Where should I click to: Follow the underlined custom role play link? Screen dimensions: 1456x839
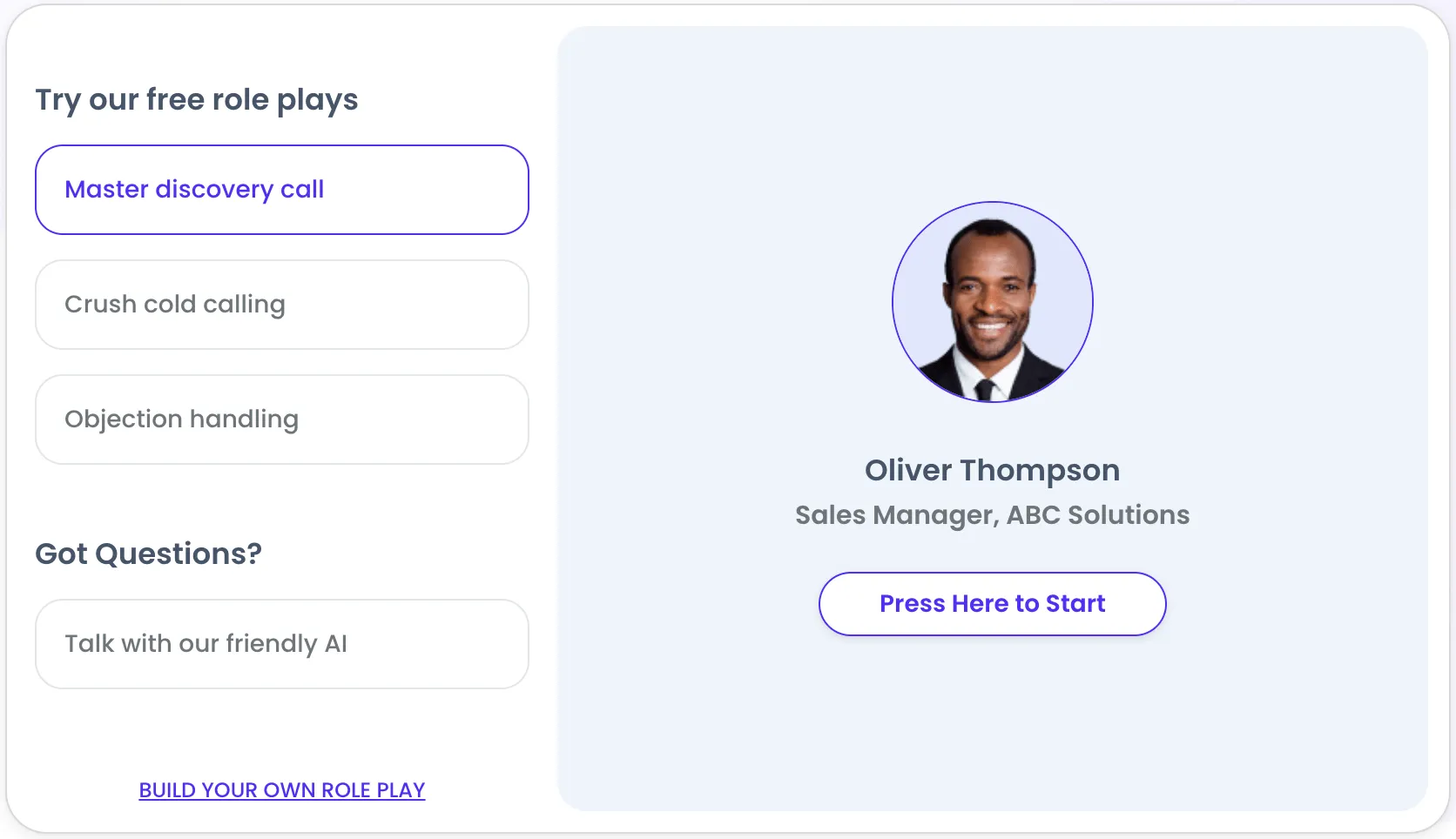[x=282, y=790]
